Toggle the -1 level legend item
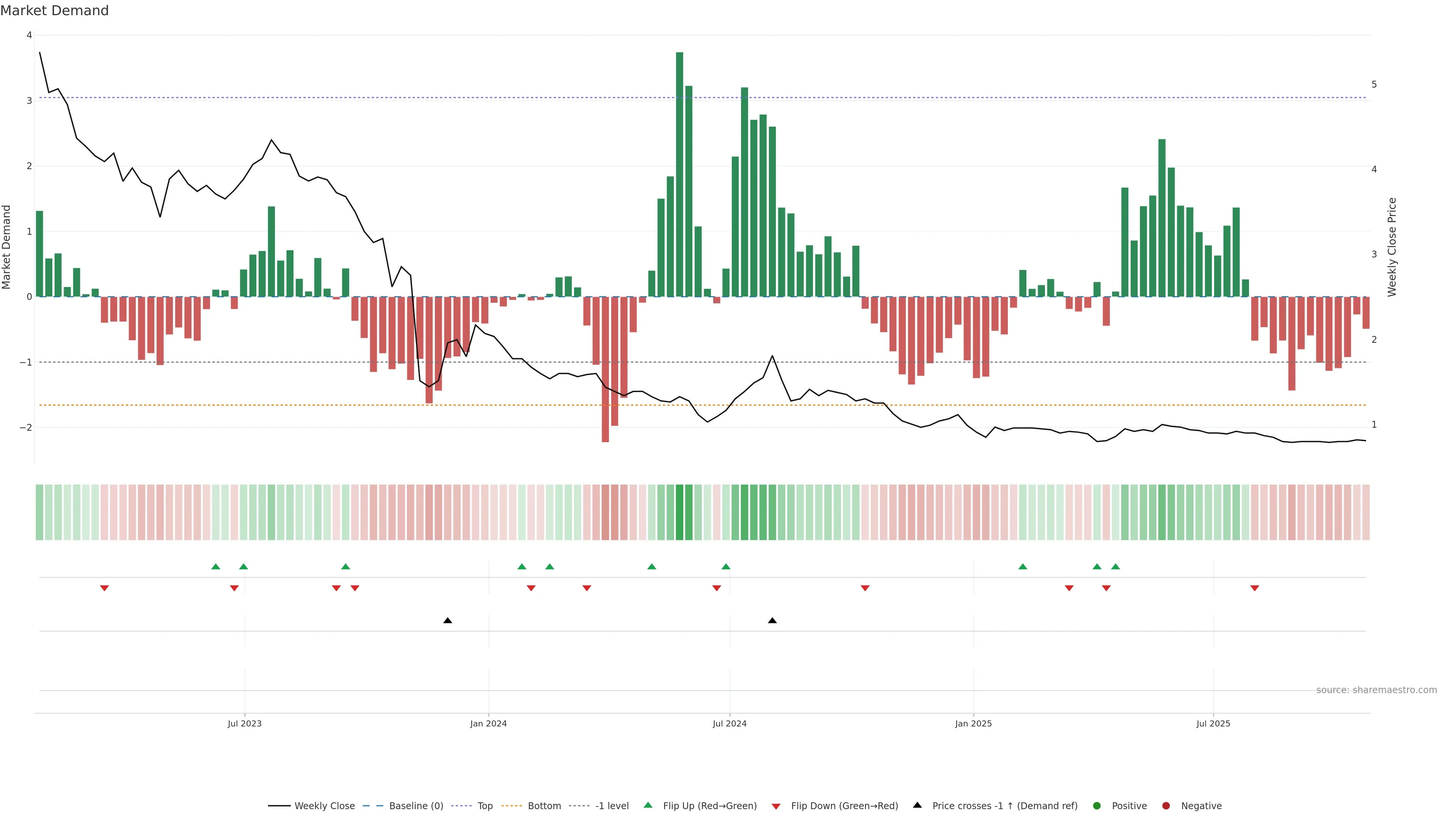Image resolution: width=1456 pixels, height=819 pixels. [x=612, y=806]
